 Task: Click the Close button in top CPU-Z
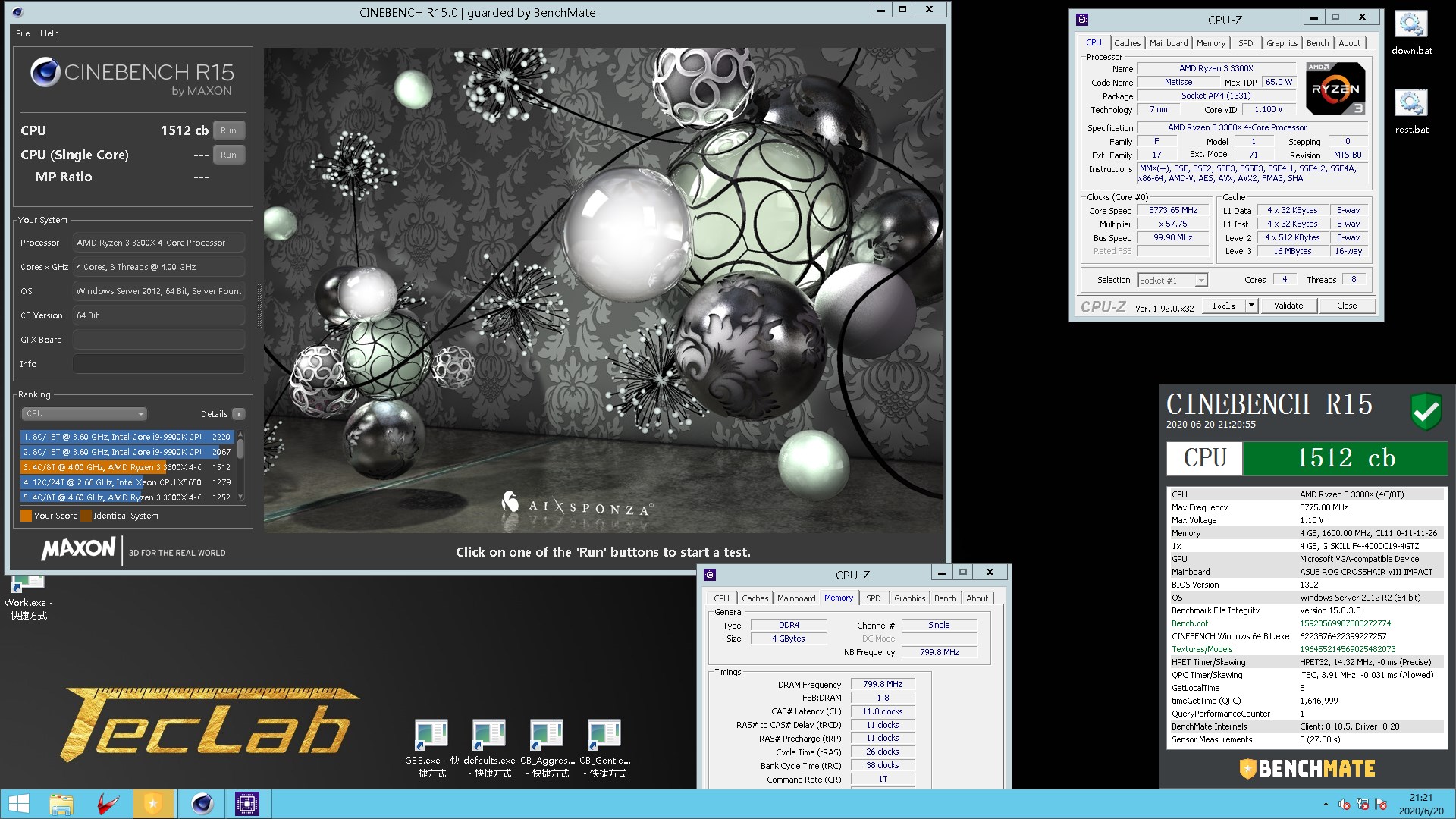[x=1347, y=306]
